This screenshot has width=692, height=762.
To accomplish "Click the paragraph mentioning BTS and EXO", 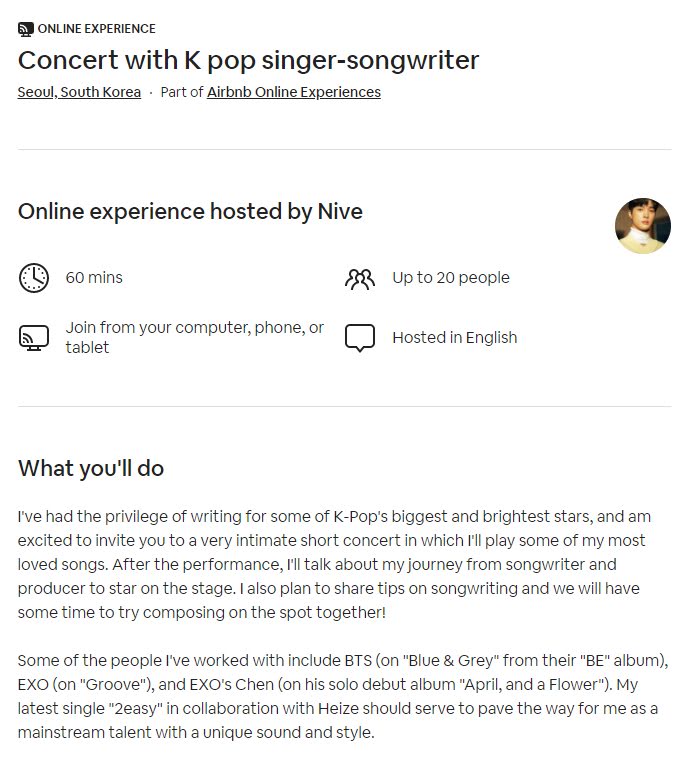I will (343, 696).
